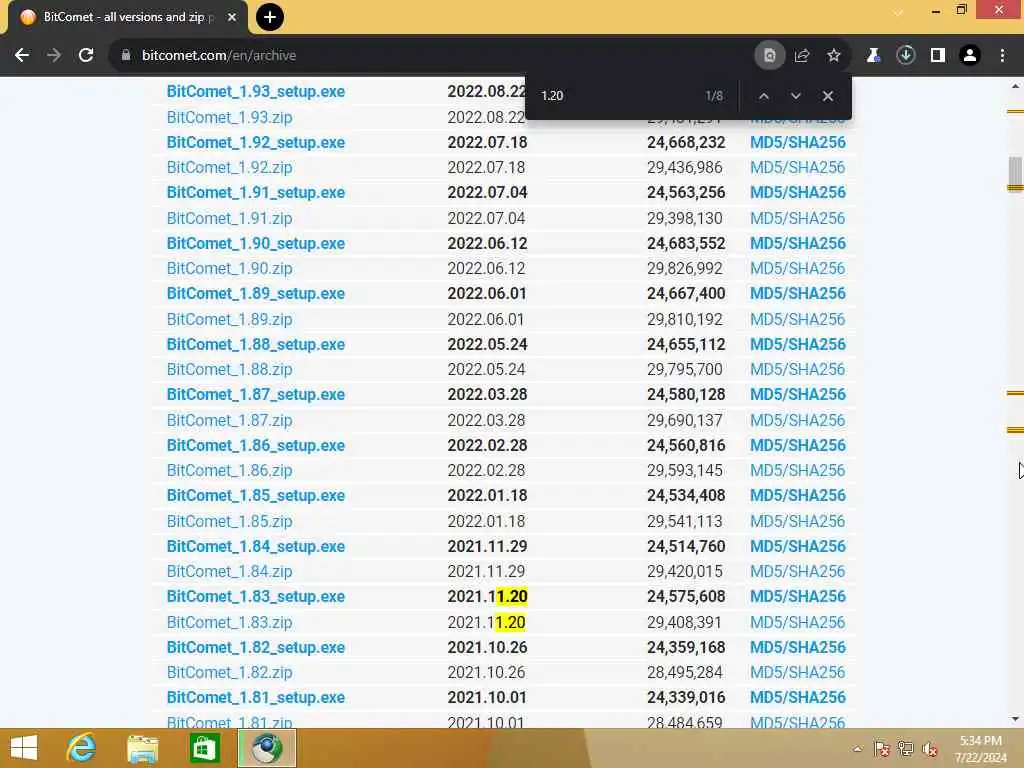Click the taskbar volume icon

tap(930, 749)
